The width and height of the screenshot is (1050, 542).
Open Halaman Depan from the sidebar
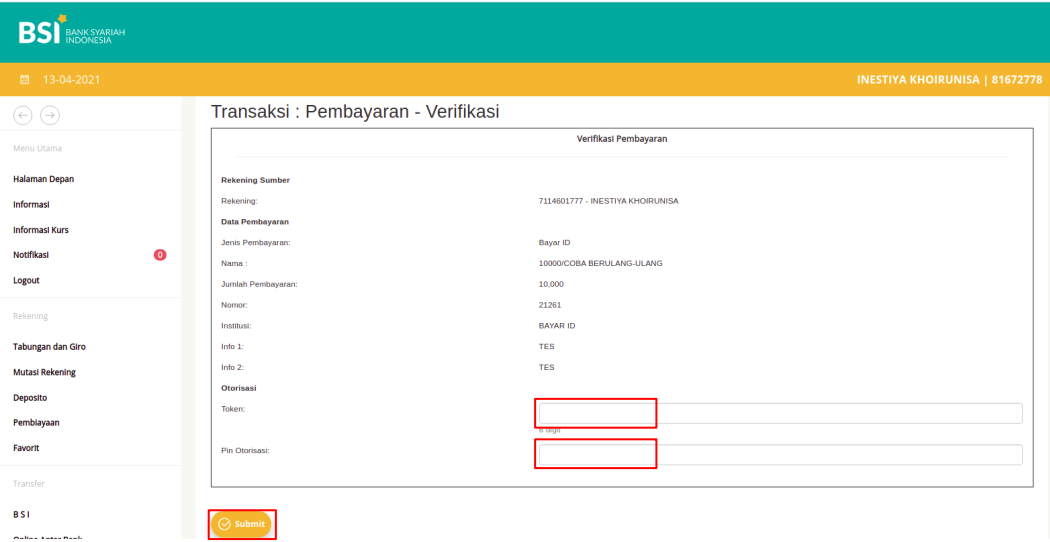pyautogui.click(x=43, y=179)
